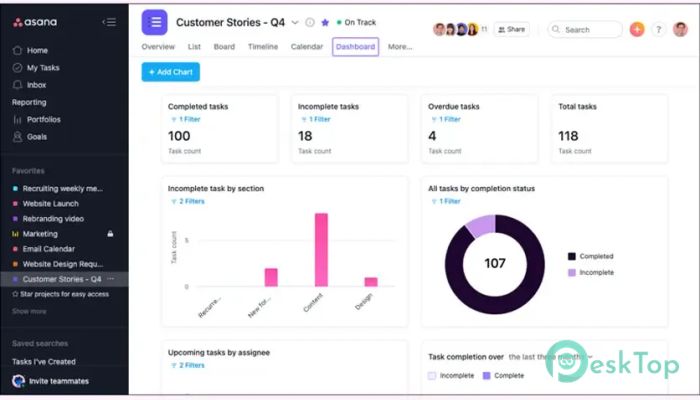Click the Share button

[x=512, y=29]
